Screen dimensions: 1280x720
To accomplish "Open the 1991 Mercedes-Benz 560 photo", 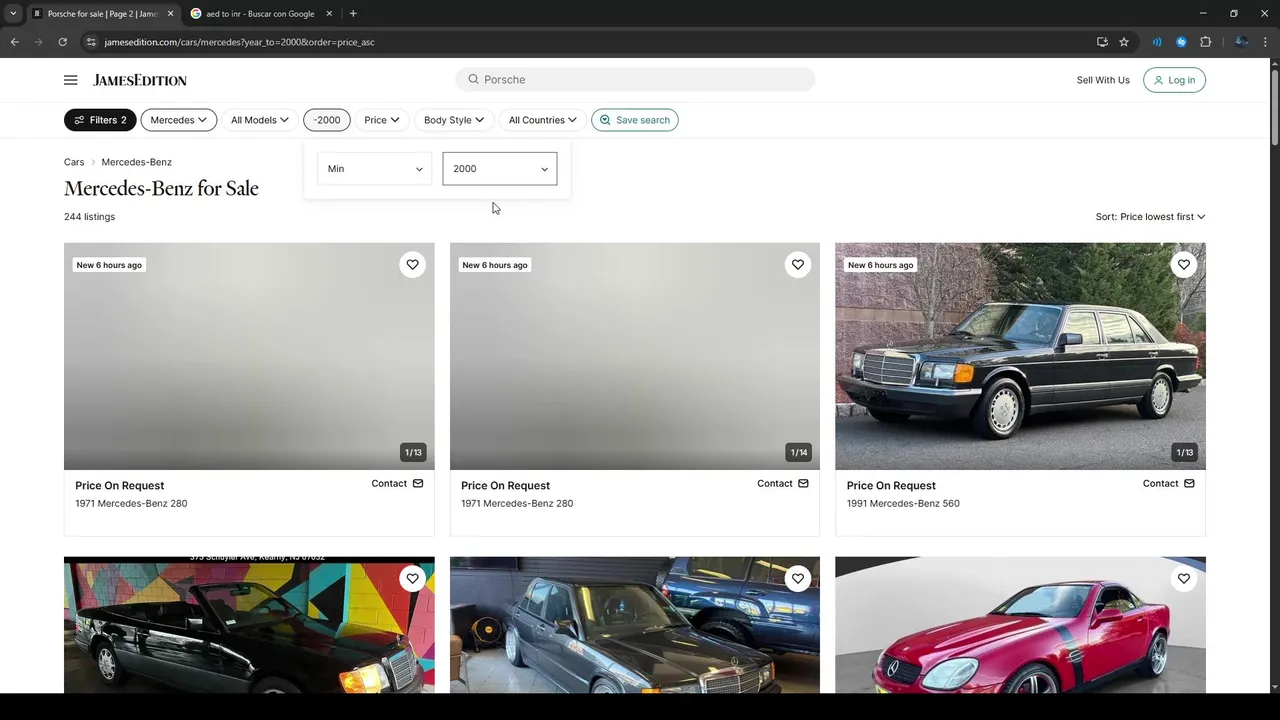I will (1020, 356).
